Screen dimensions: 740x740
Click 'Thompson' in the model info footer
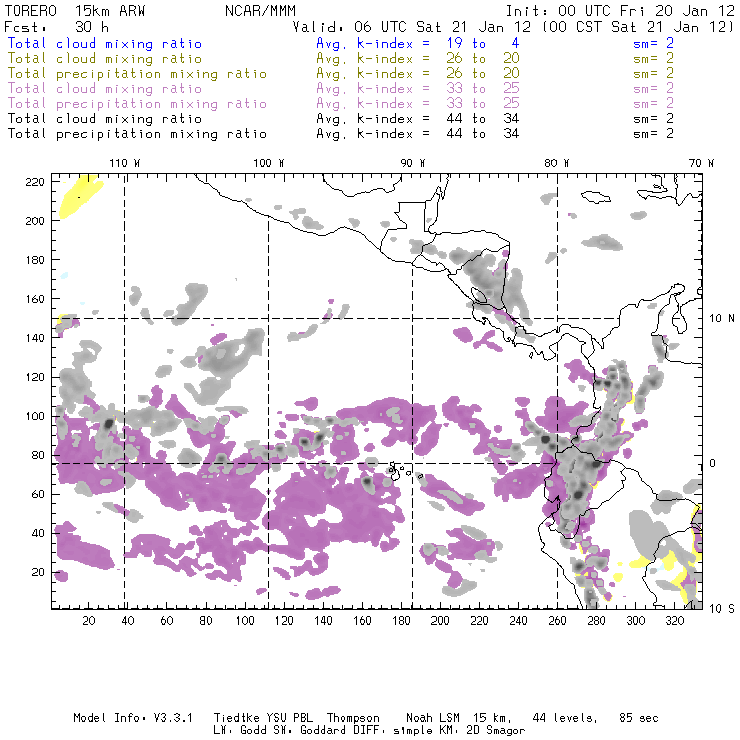coord(353,718)
